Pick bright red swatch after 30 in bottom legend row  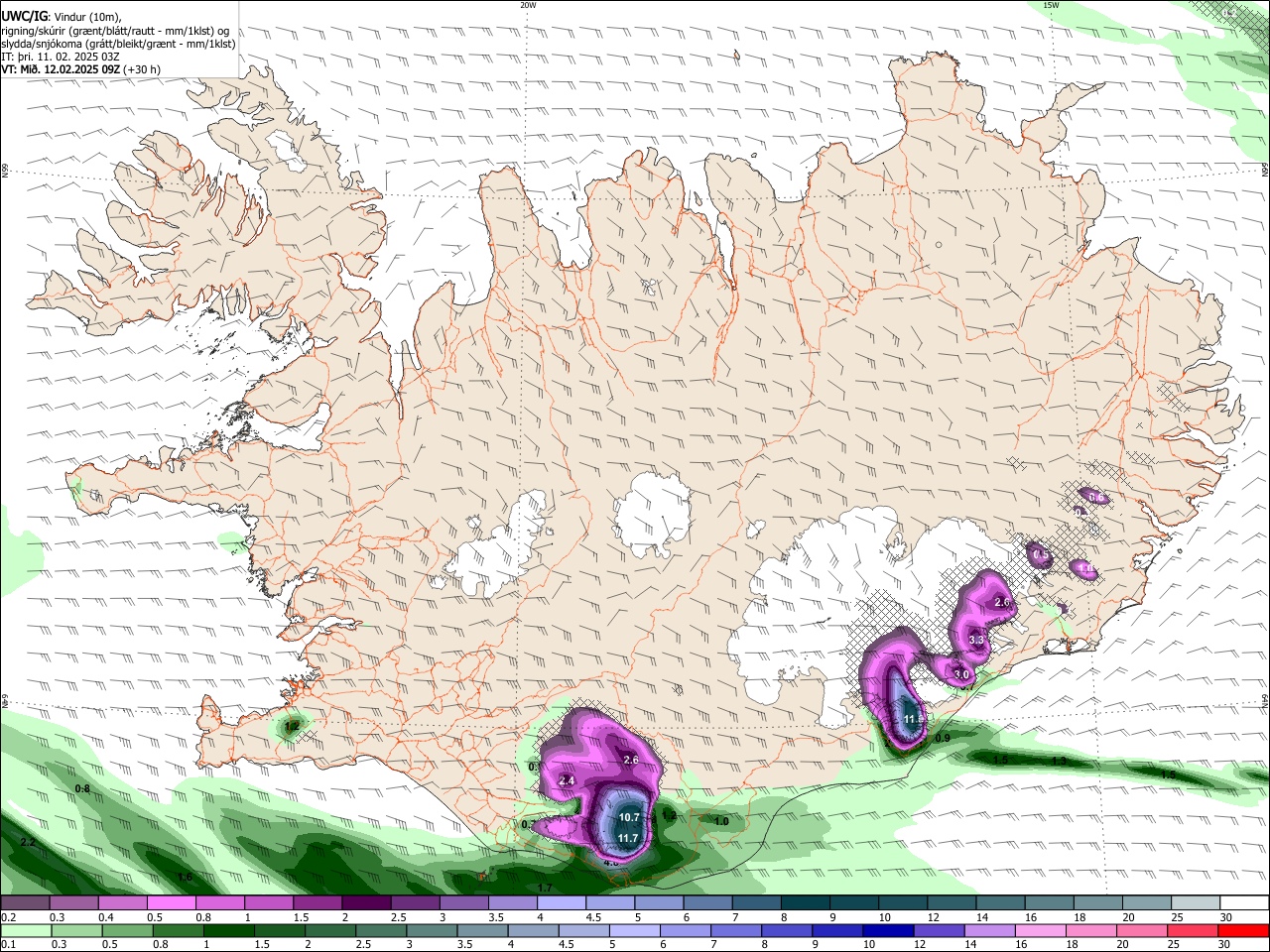1244,931
